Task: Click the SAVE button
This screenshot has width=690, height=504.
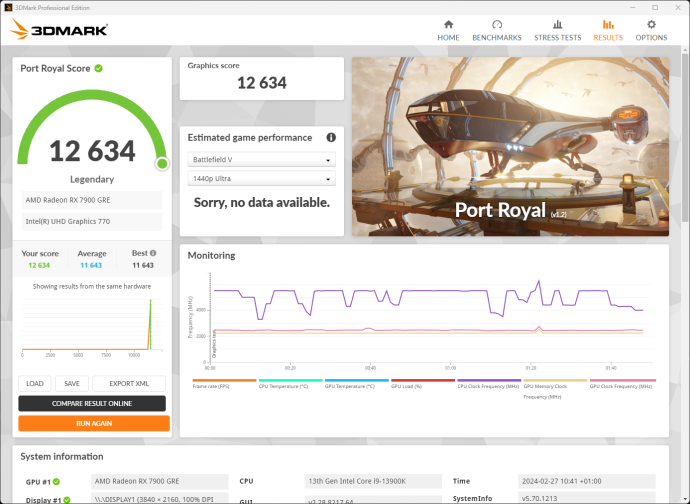Action: coord(72,383)
